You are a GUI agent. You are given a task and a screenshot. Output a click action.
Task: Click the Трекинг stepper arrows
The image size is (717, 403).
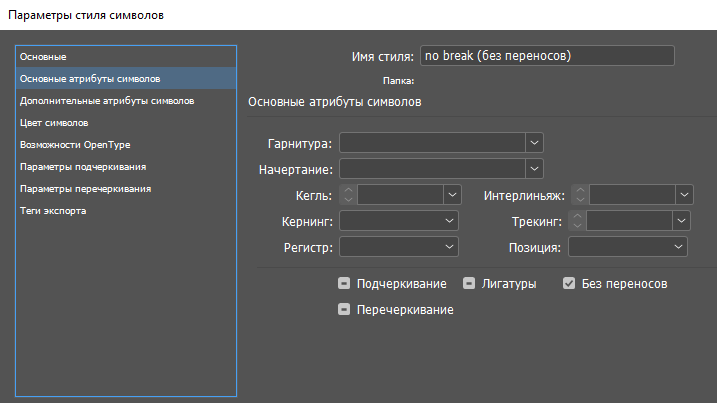pos(578,221)
